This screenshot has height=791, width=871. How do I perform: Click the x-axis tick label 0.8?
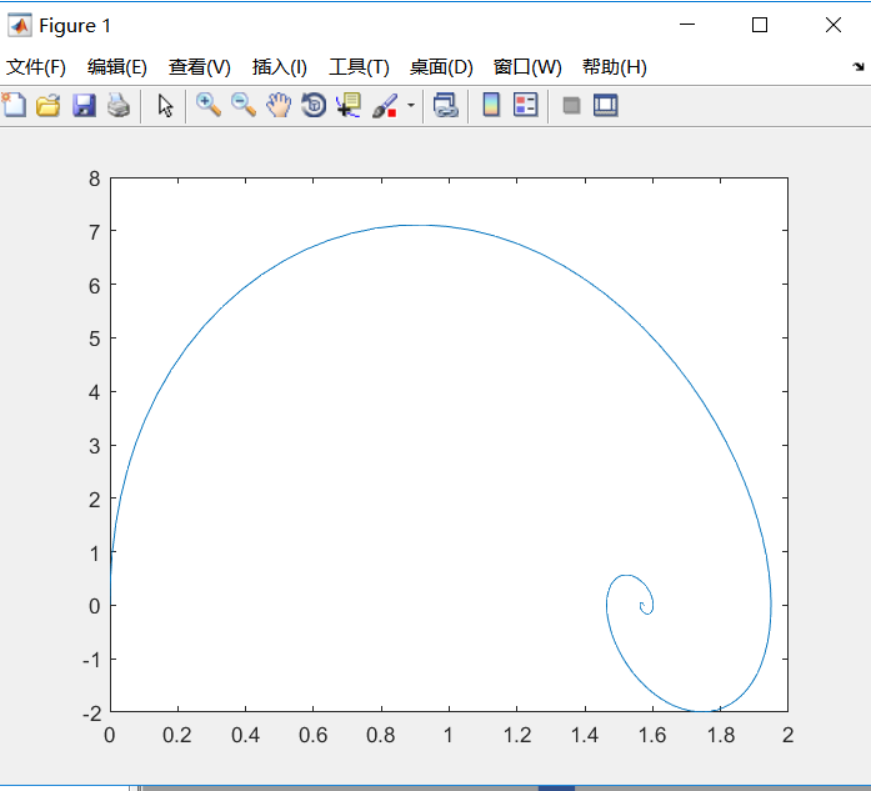381,735
